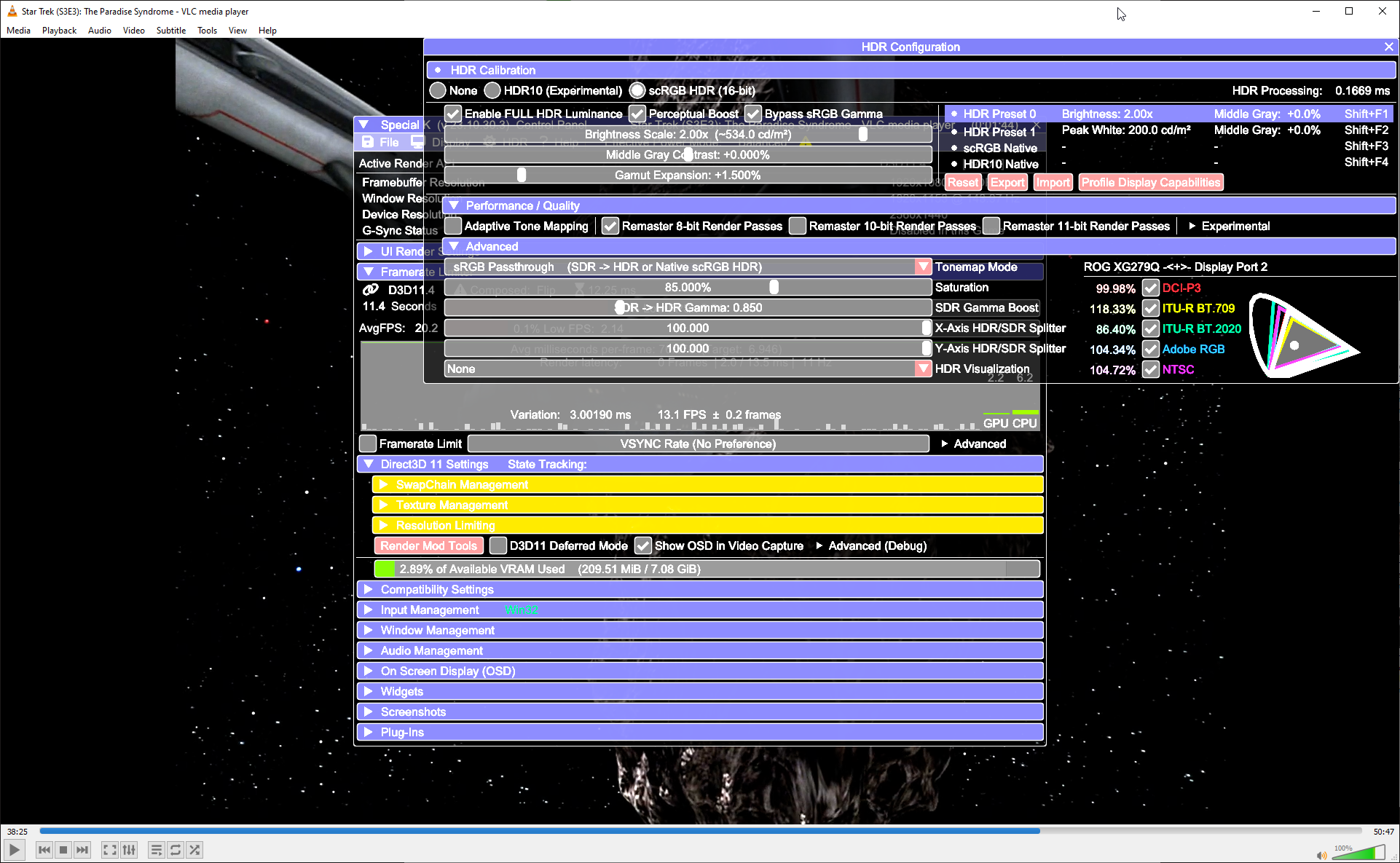Toggle the Framerate Limit checkbox
Viewport: 1400px width, 863px height.
coord(369,444)
